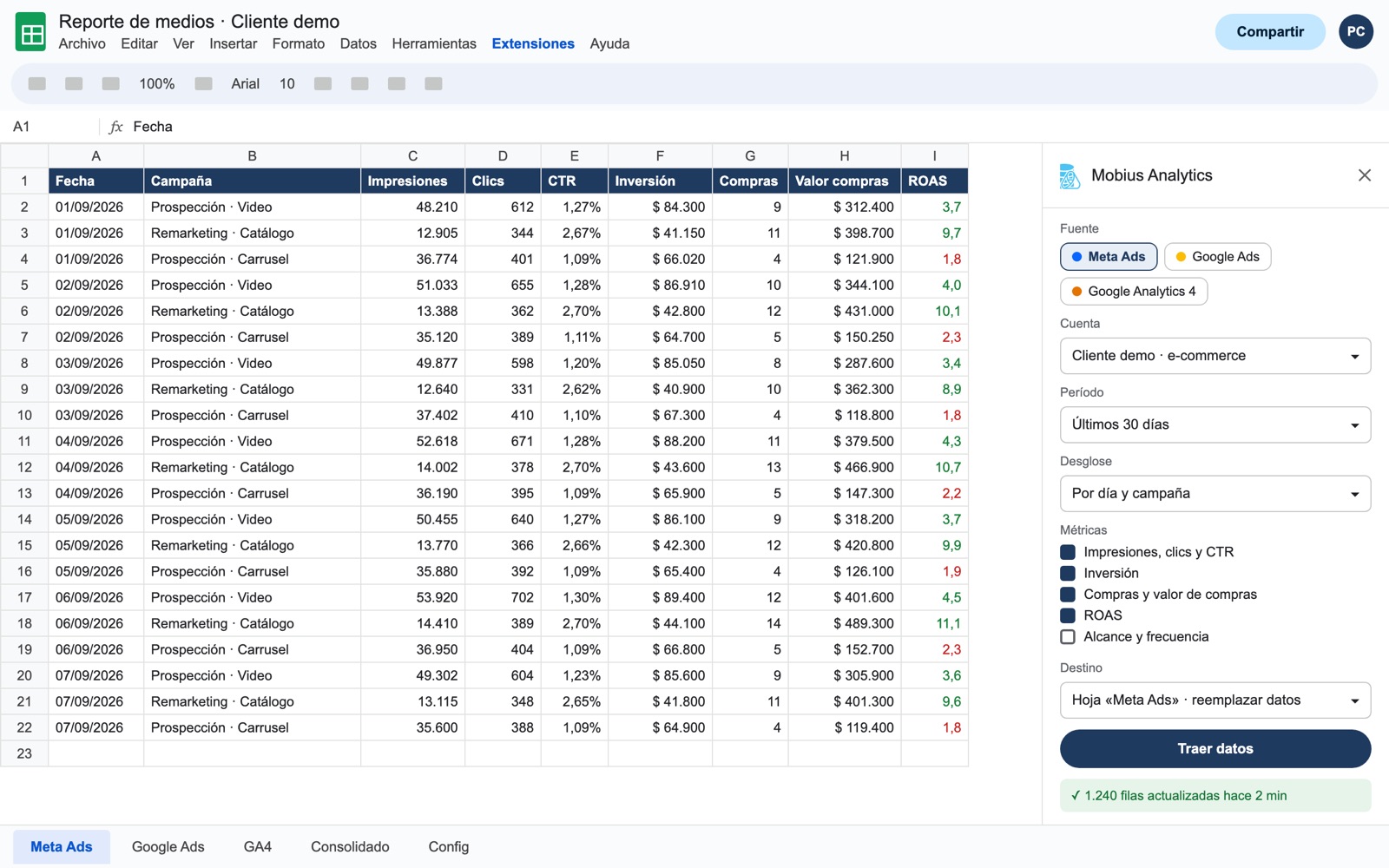1389x868 pixels.
Task: Click the cell reference box A1
Action: click(x=50, y=127)
